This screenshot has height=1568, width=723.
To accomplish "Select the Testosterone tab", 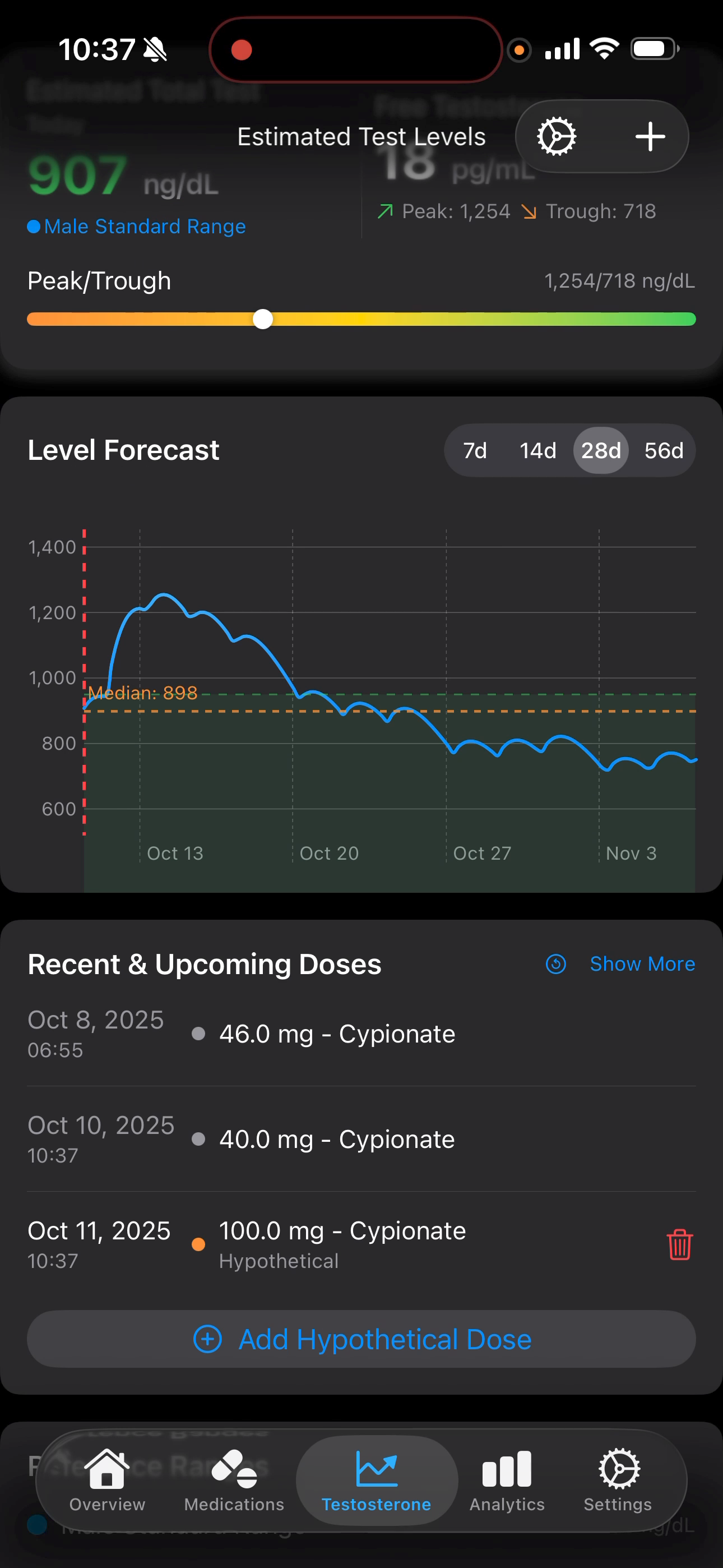I will (376, 1481).
